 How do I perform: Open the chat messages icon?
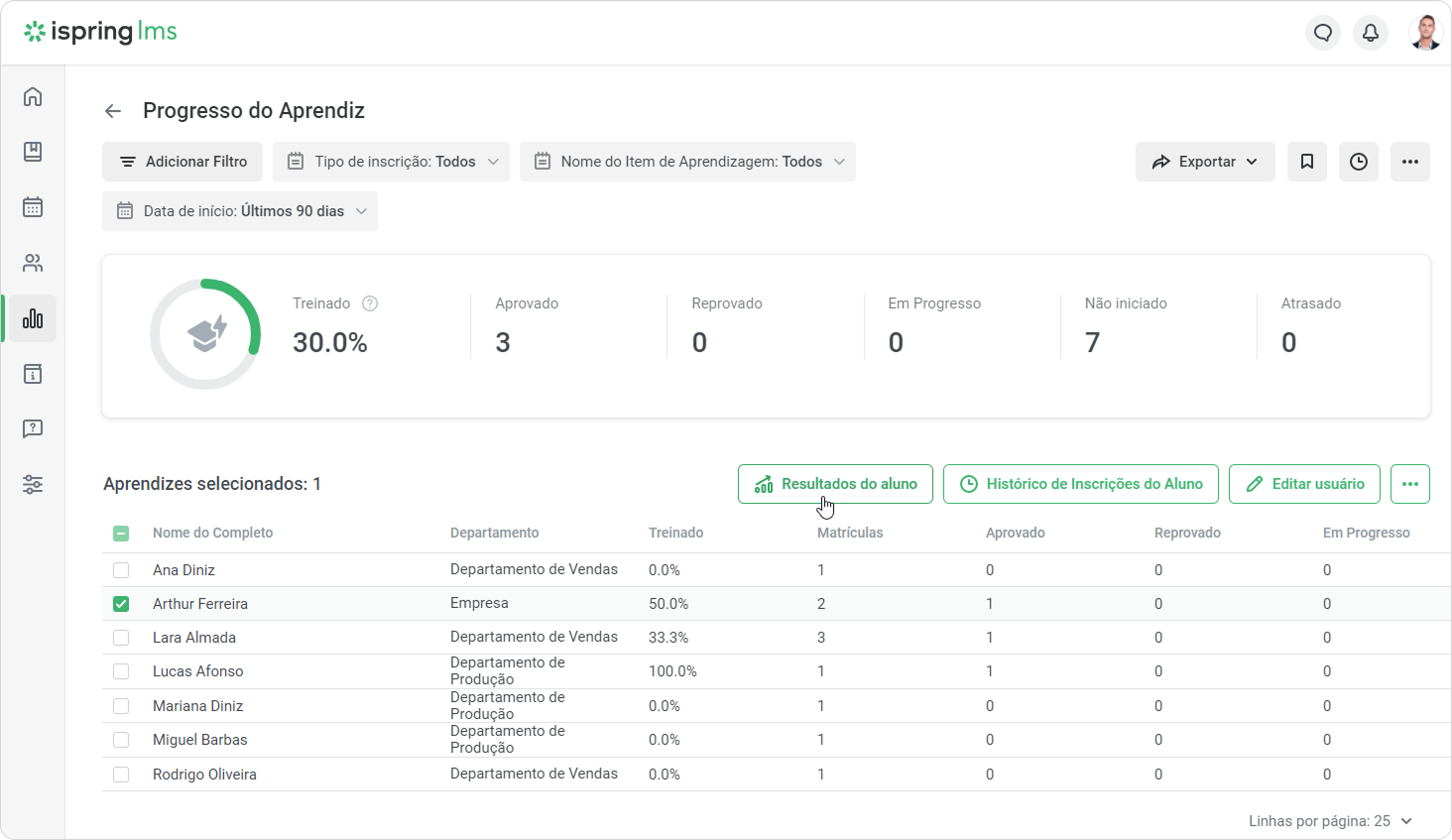click(1322, 33)
